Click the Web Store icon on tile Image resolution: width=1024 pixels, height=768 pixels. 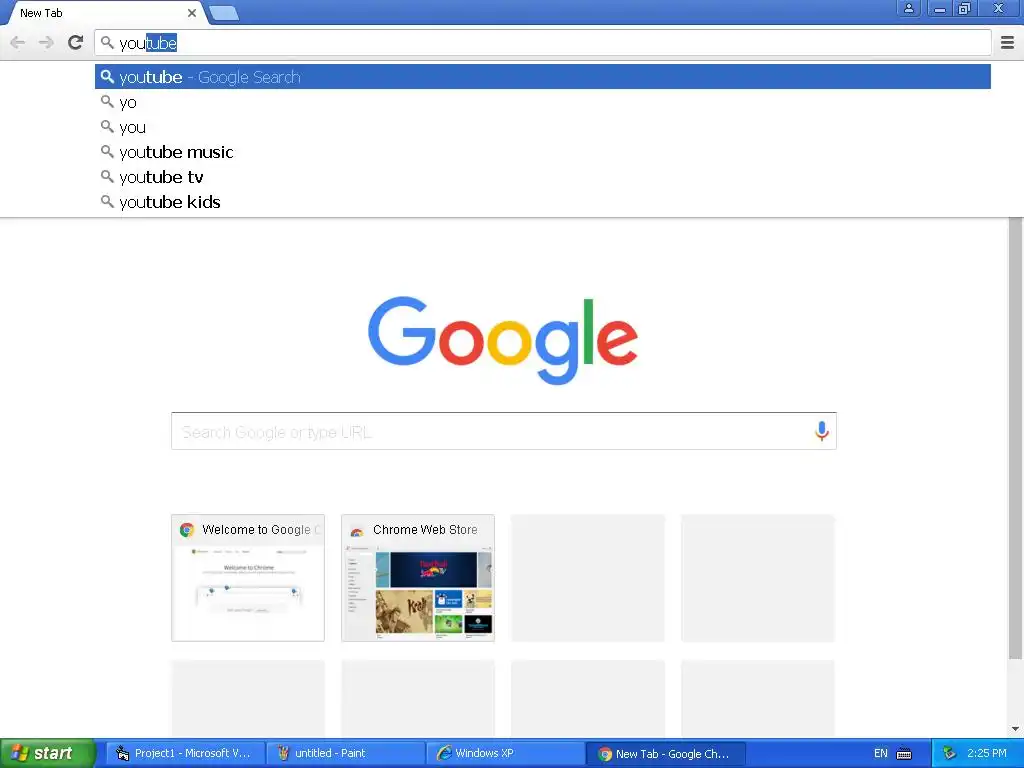pyautogui.click(x=357, y=530)
